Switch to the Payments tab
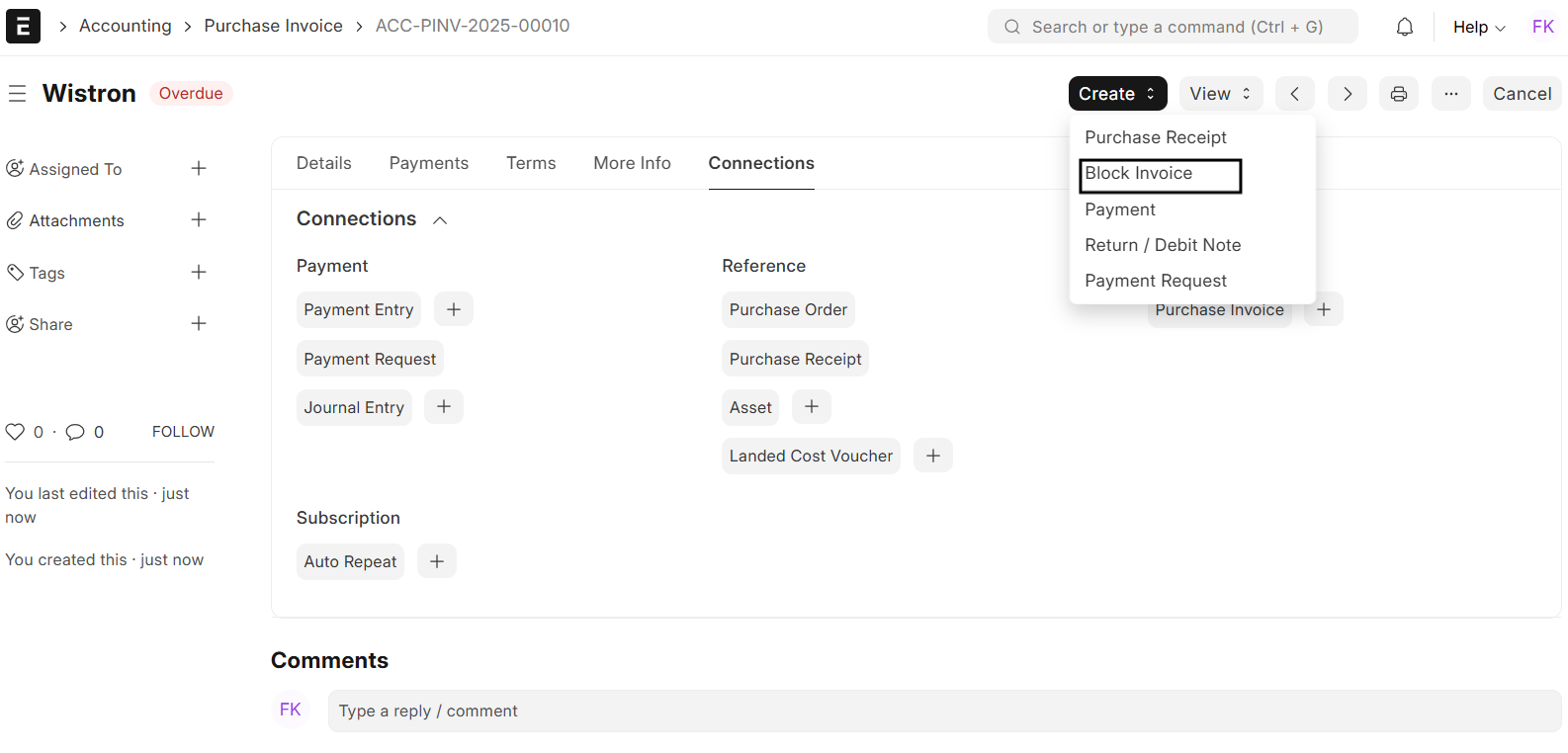 (x=428, y=163)
